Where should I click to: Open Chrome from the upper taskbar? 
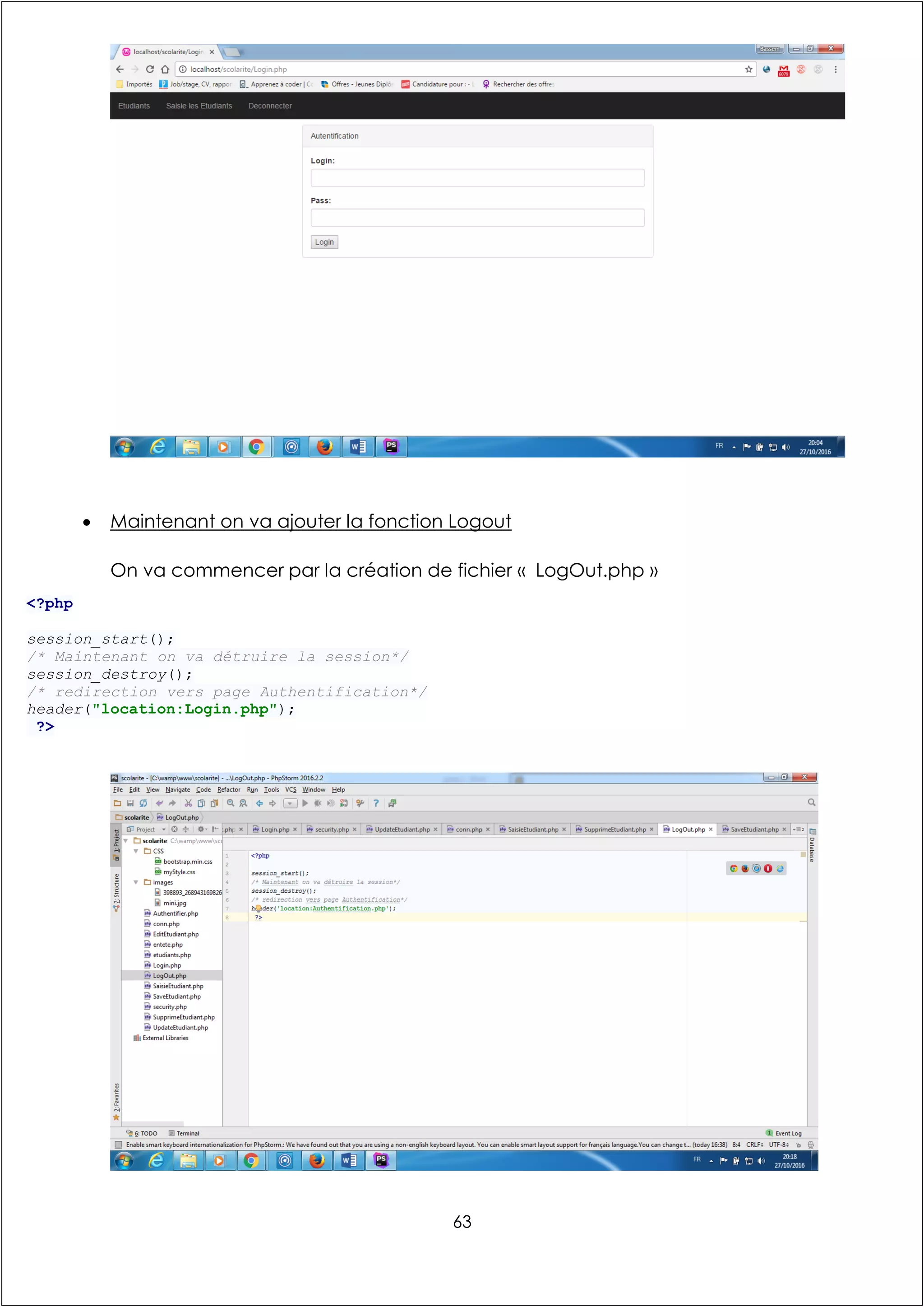point(257,447)
